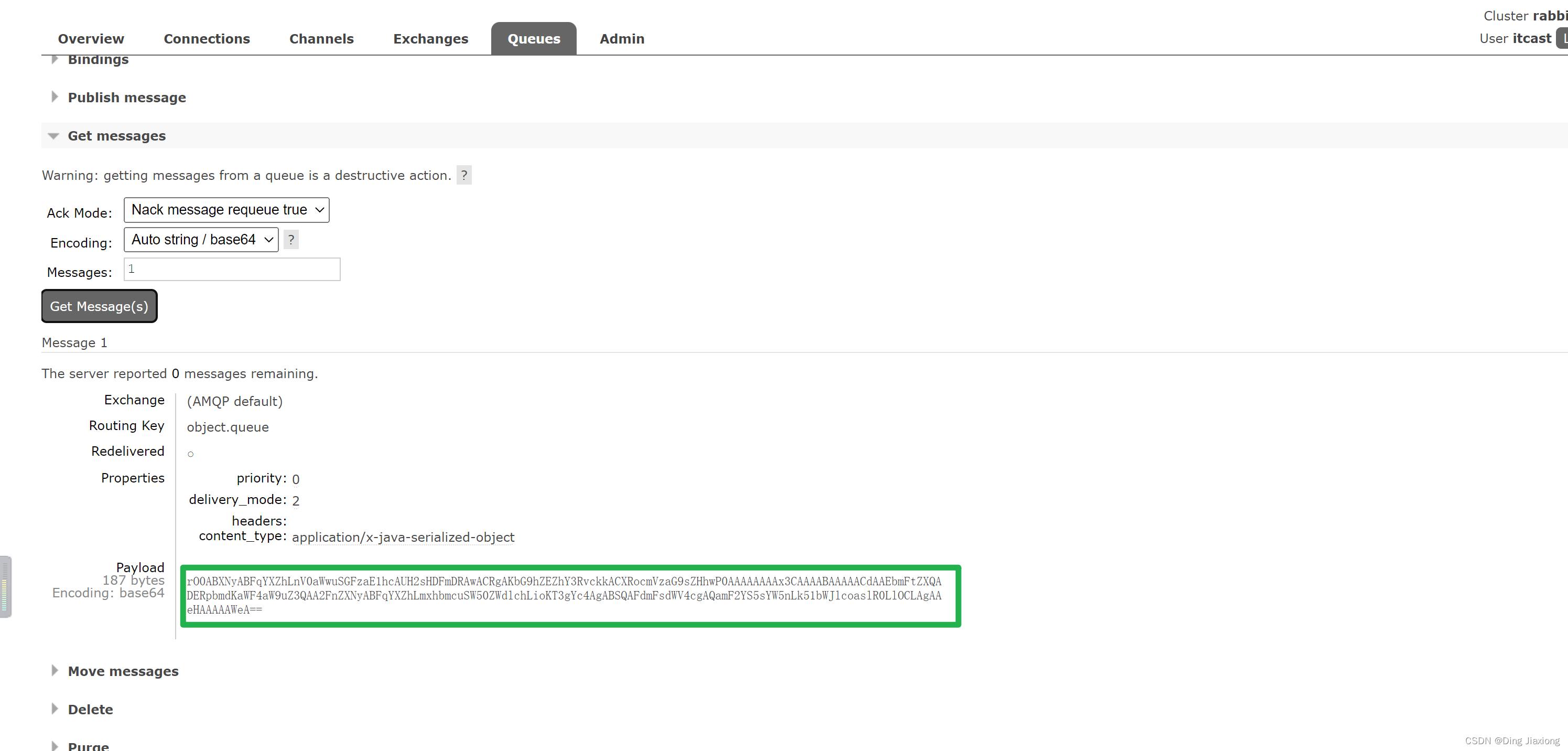Click the Move messages triangle icon
The image size is (1568, 751).
tap(54, 671)
